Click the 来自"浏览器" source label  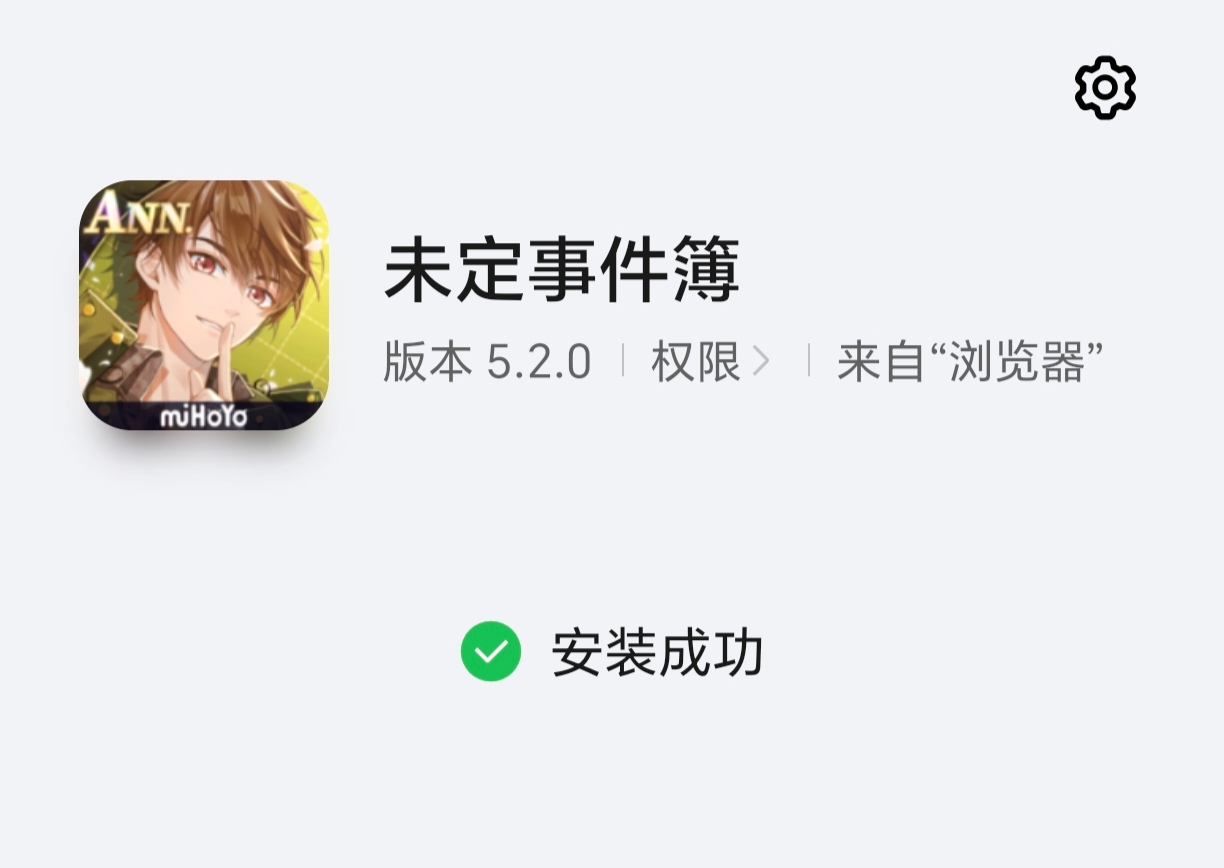coord(970,361)
